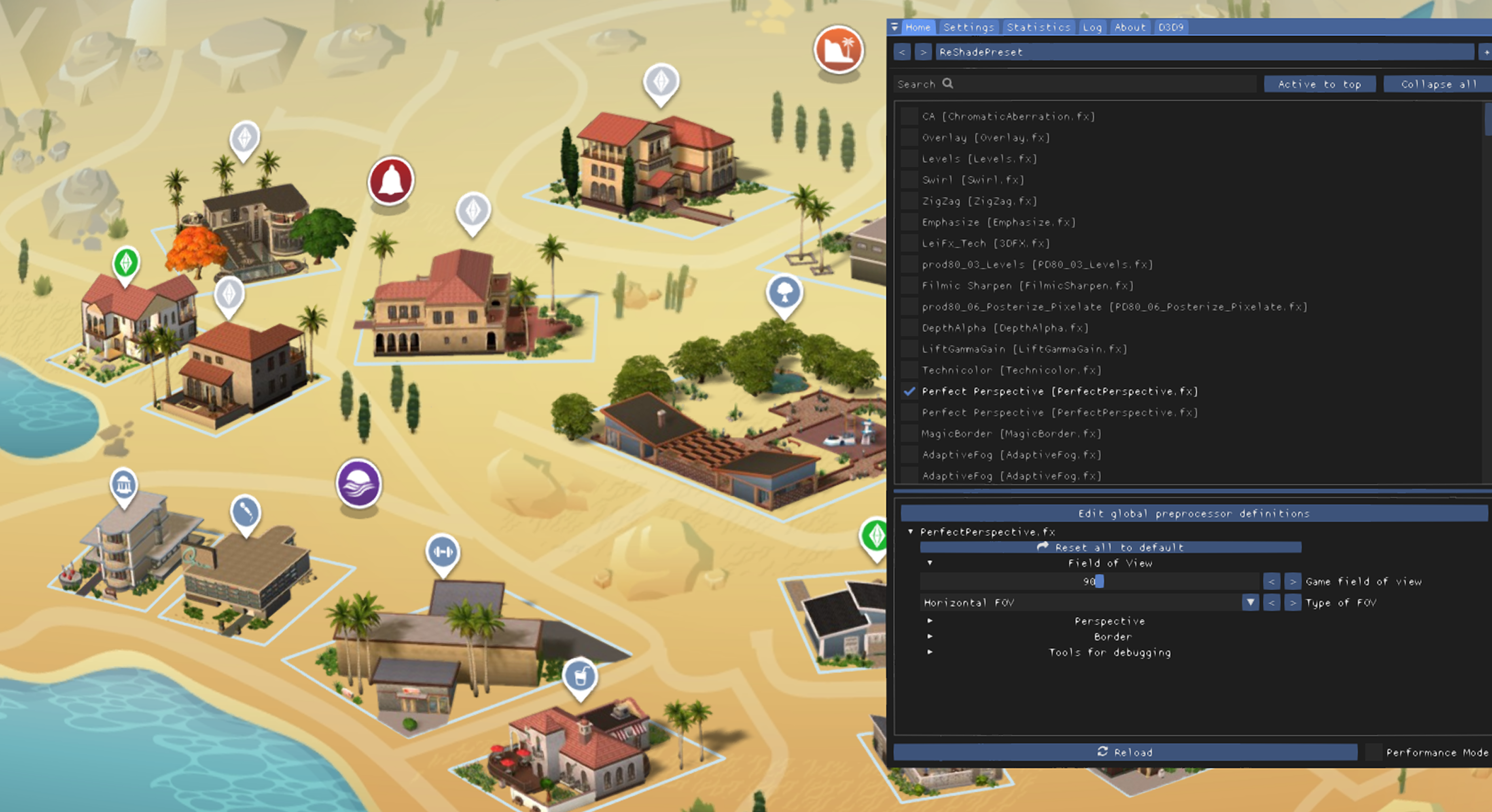Click the effect Search field

[x=1075, y=84]
